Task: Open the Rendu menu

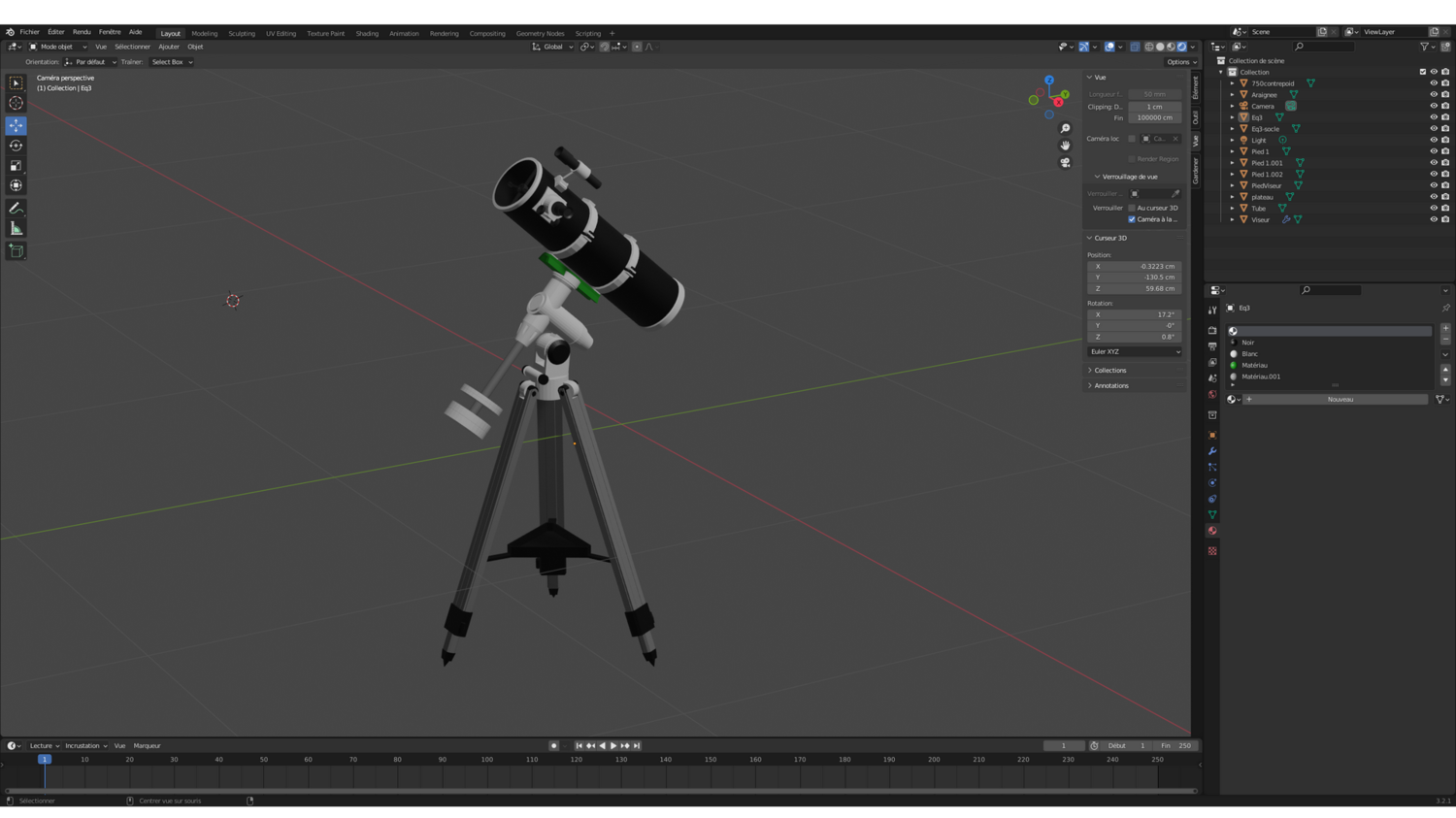Action: 82,32
